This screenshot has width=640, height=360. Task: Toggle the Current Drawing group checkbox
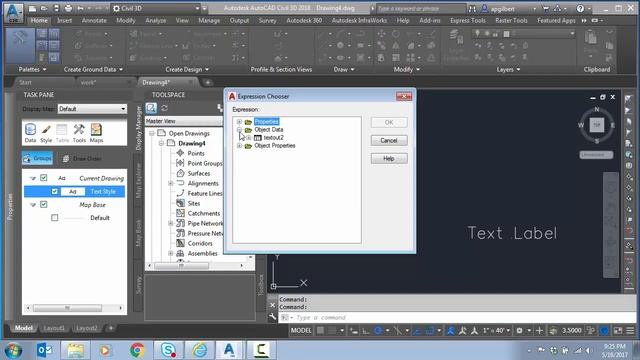44,178
